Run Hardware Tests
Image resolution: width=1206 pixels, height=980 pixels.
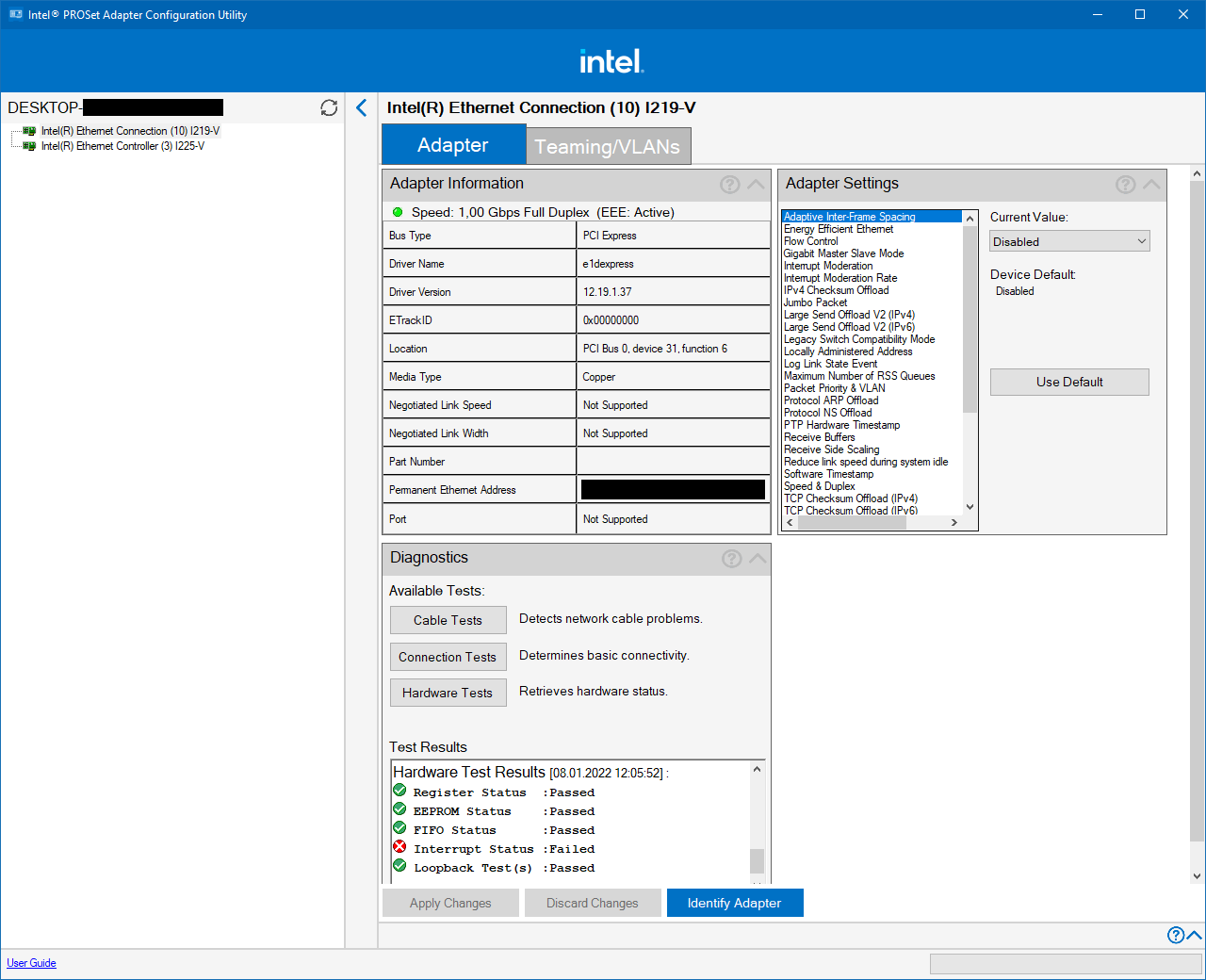pos(448,693)
